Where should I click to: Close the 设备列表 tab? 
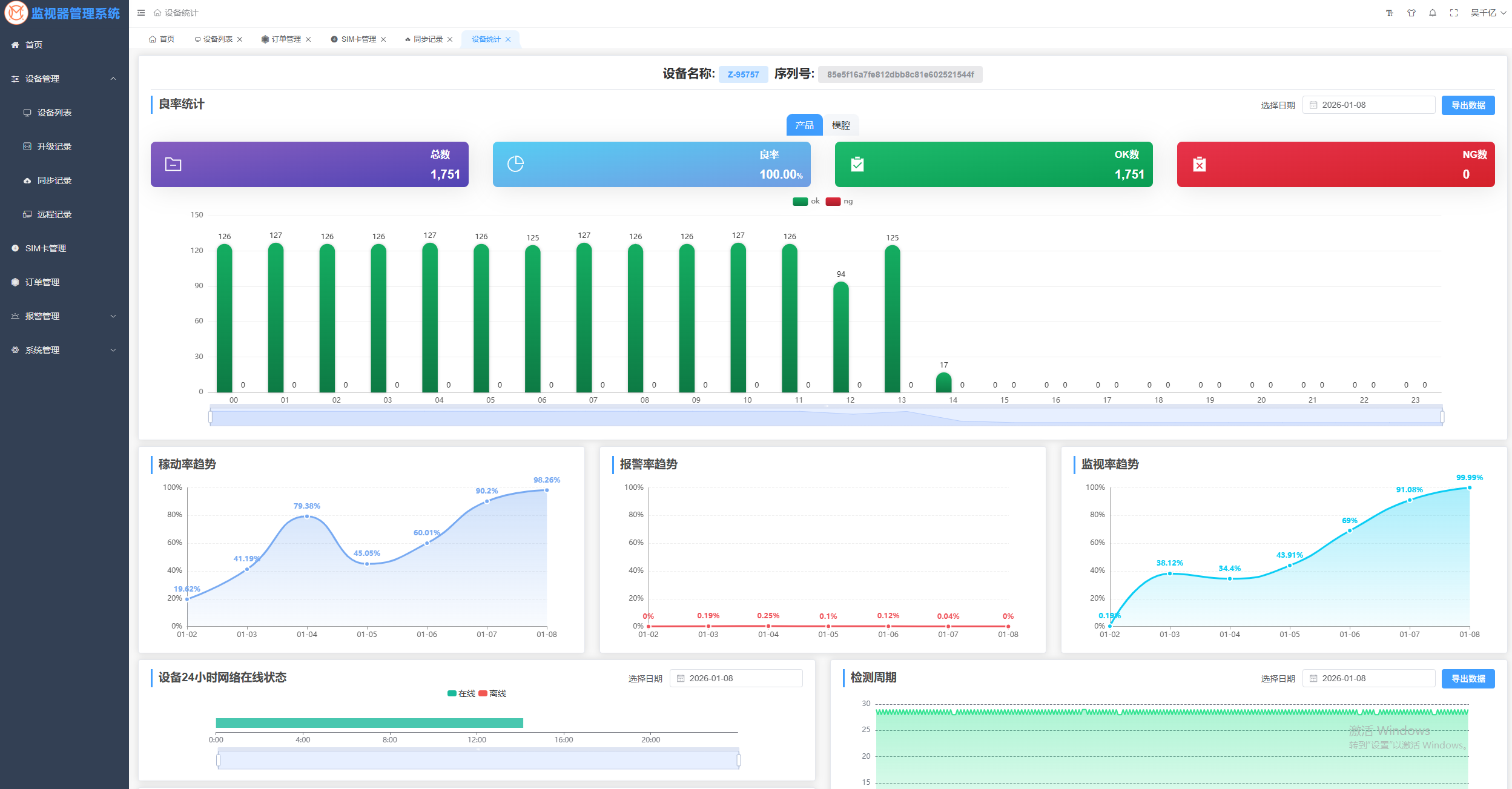tap(240, 39)
